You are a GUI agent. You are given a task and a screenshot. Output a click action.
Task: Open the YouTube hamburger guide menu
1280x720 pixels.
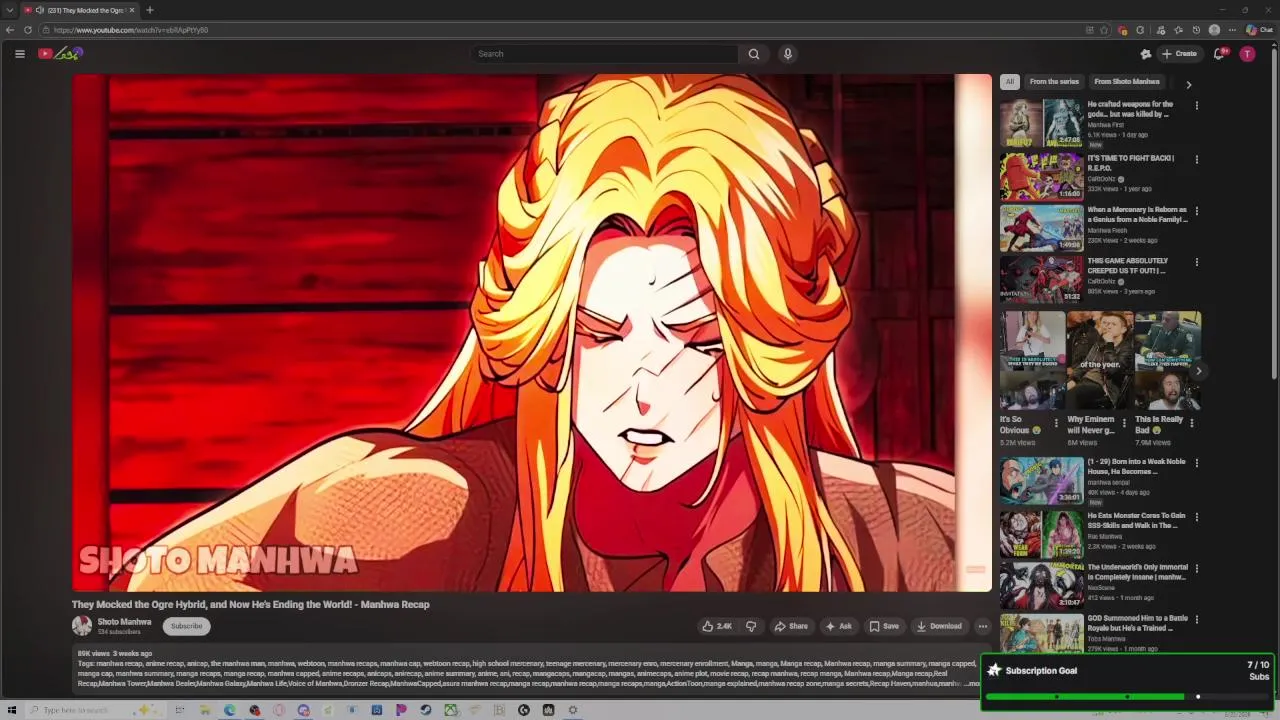click(20, 54)
